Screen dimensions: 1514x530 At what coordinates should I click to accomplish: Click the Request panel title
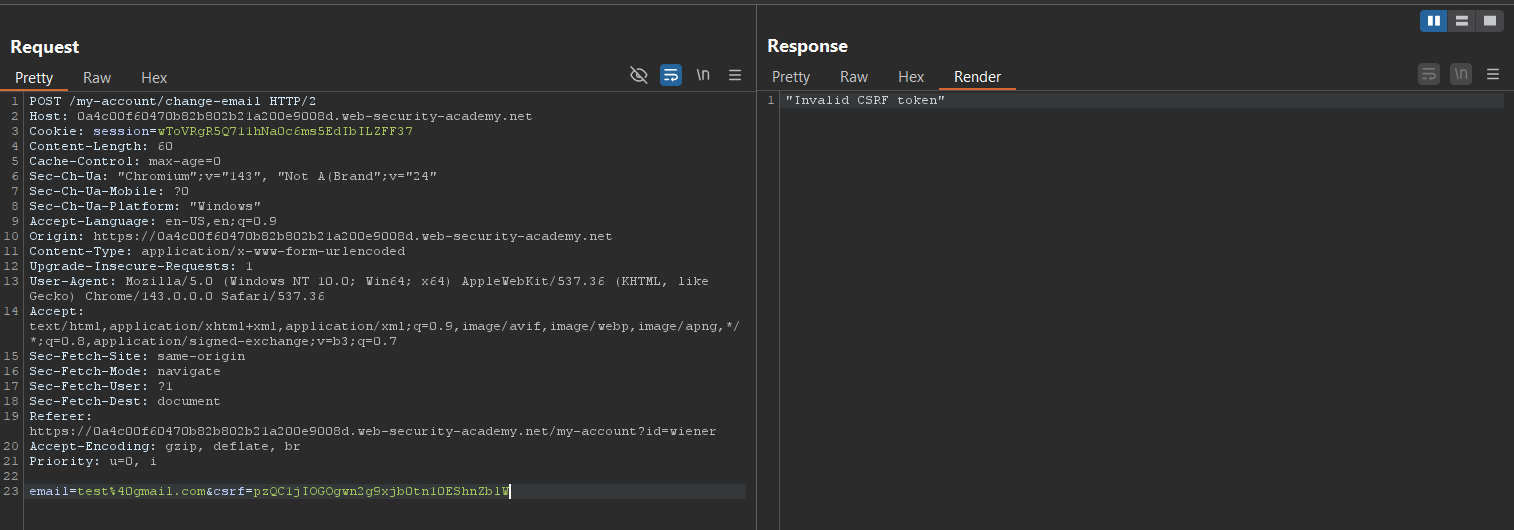point(45,47)
